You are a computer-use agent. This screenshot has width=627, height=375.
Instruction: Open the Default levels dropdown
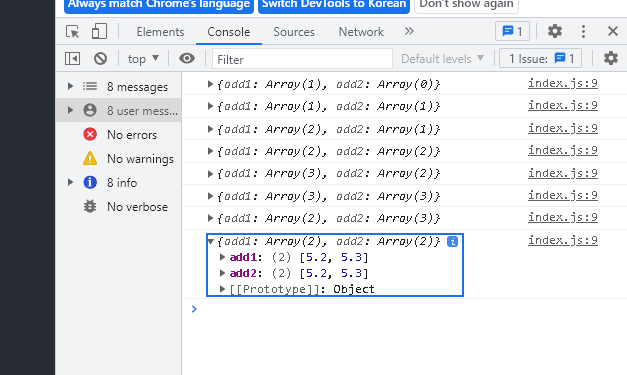click(442, 59)
